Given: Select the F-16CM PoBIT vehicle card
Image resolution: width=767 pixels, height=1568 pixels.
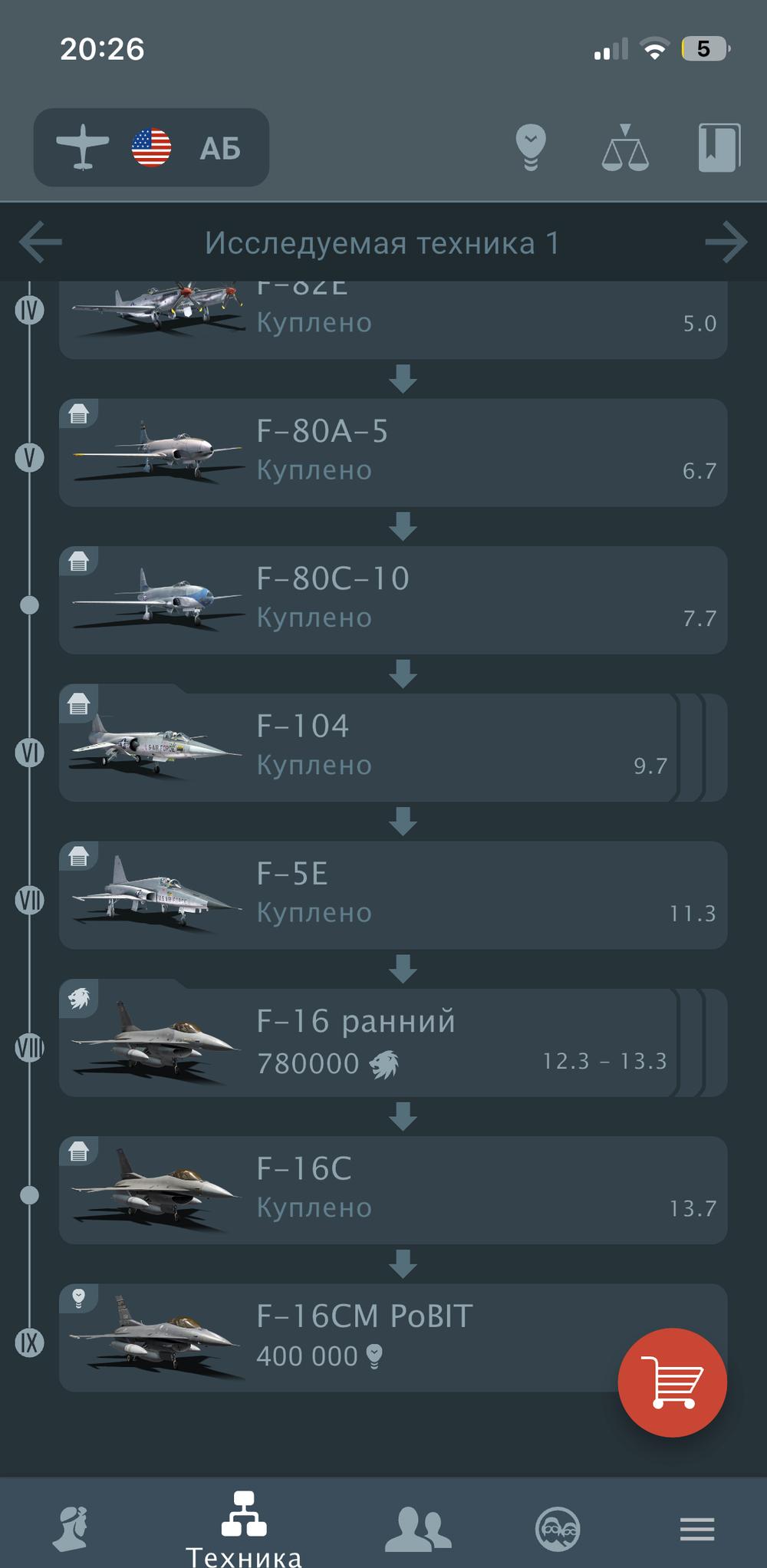Looking at the screenshot, I should point(393,1338).
